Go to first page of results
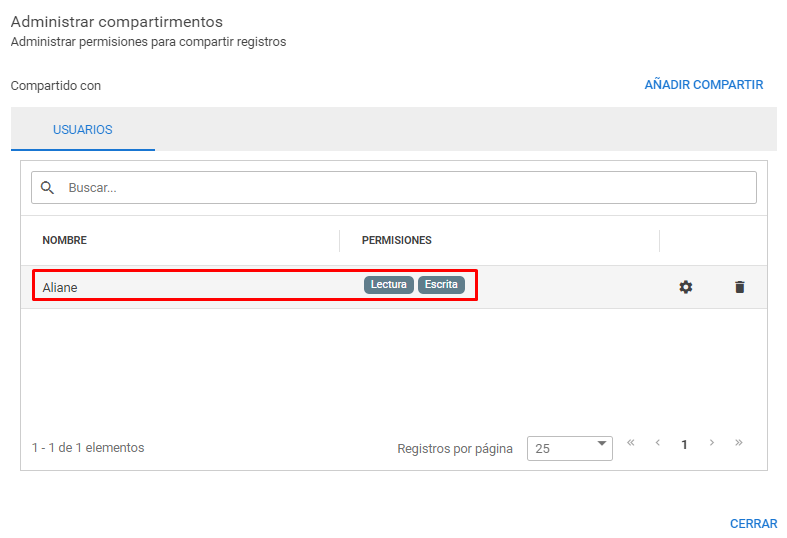 pyautogui.click(x=631, y=443)
